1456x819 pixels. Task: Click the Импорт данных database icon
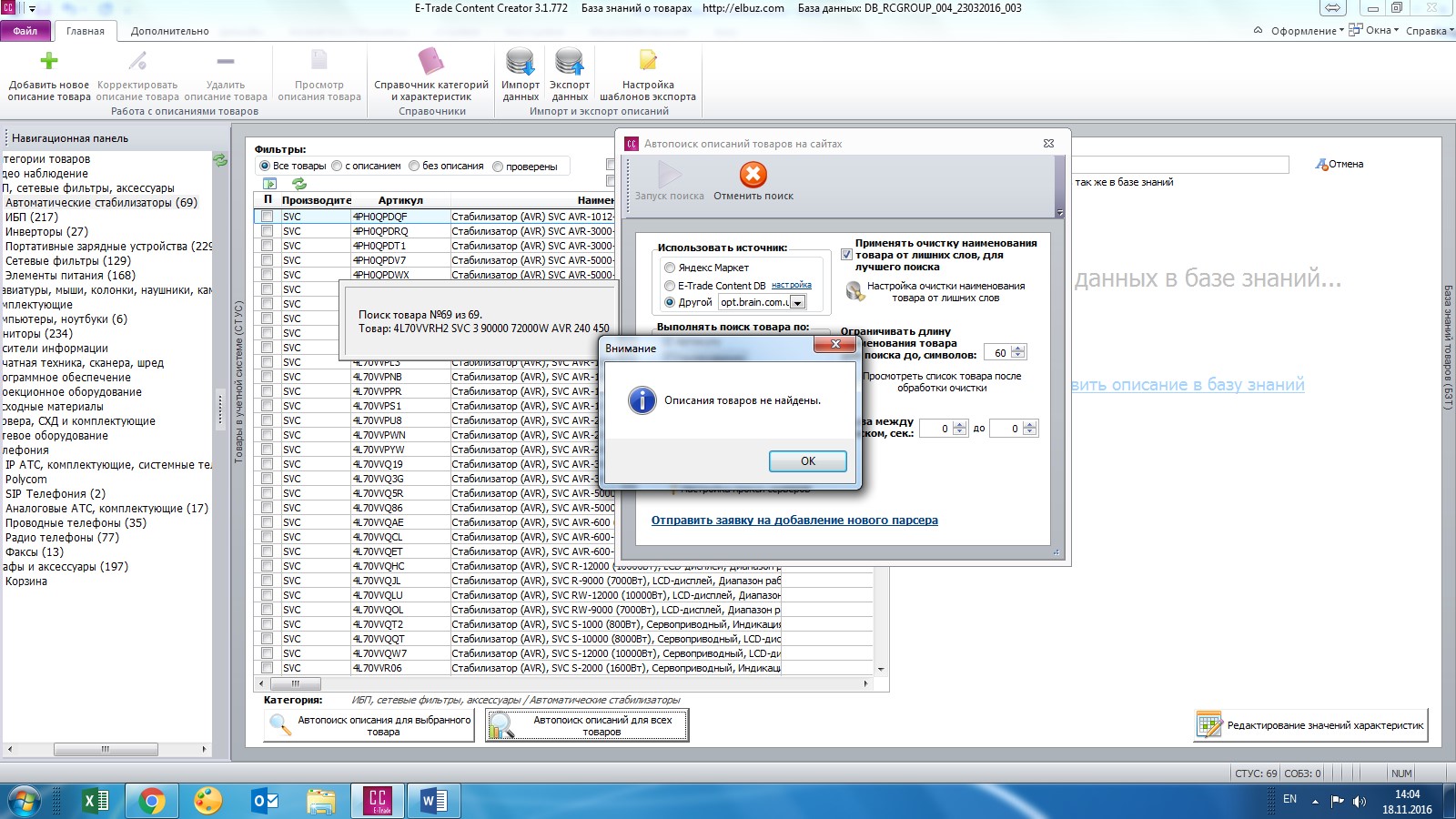click(521, 61)
